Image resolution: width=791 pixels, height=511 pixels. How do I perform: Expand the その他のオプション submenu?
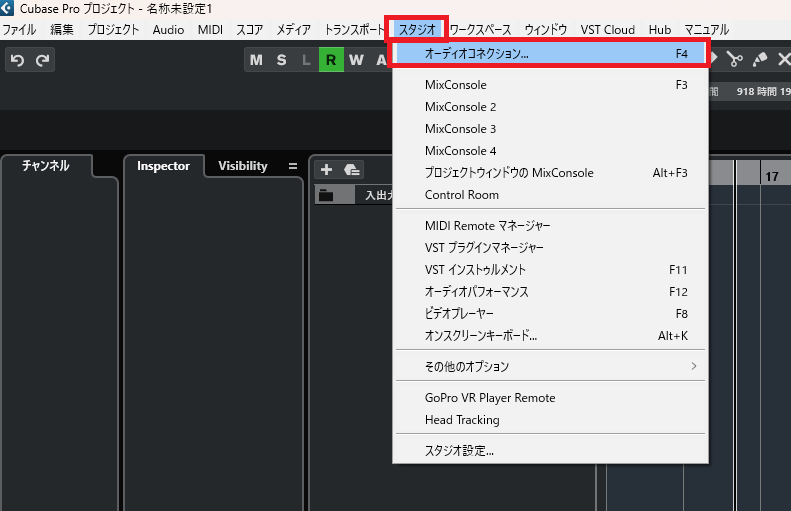pos(550,366)
